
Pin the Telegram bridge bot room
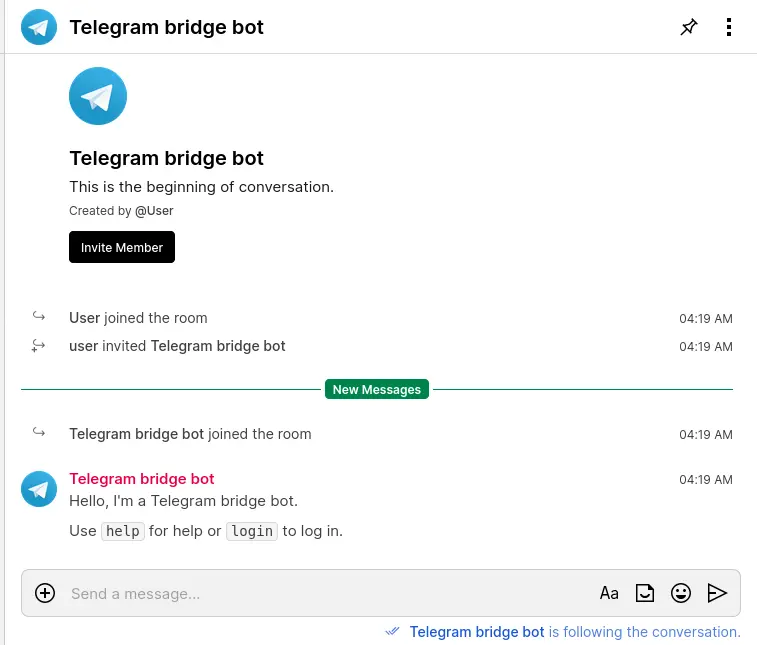point(688,27)
